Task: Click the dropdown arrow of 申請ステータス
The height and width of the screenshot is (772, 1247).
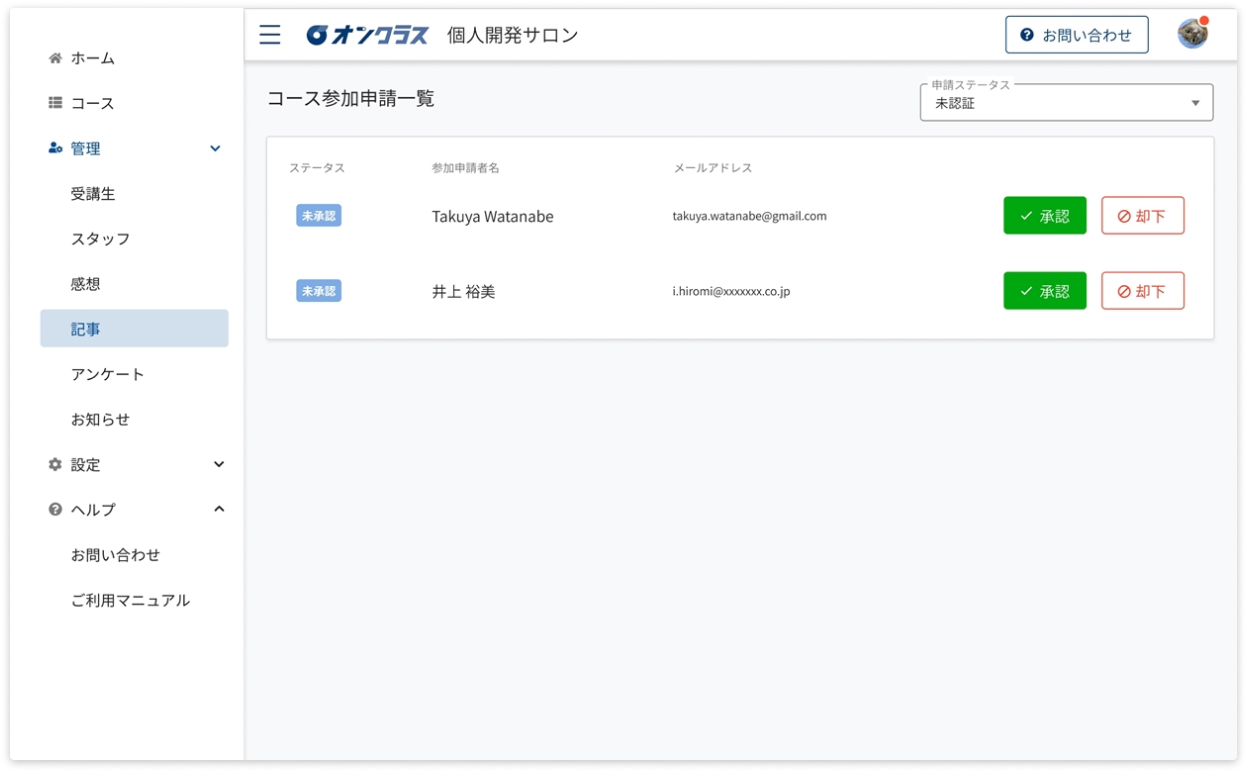Action: (x=1195, y=103)
